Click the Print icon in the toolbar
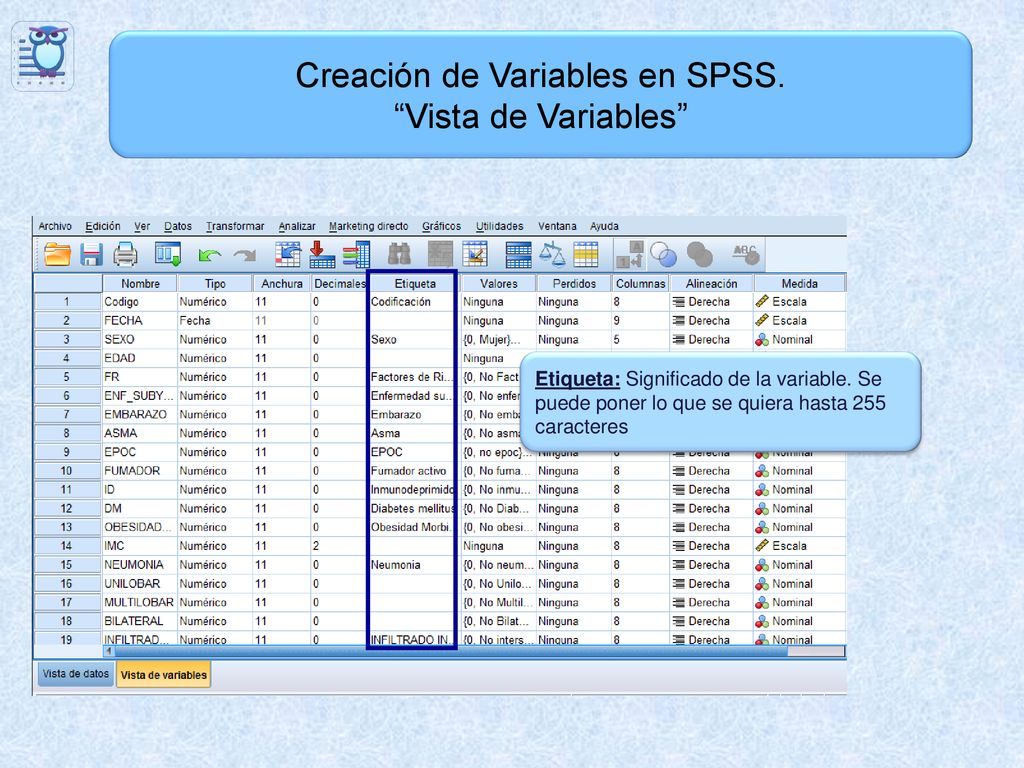 click(125, 255)
